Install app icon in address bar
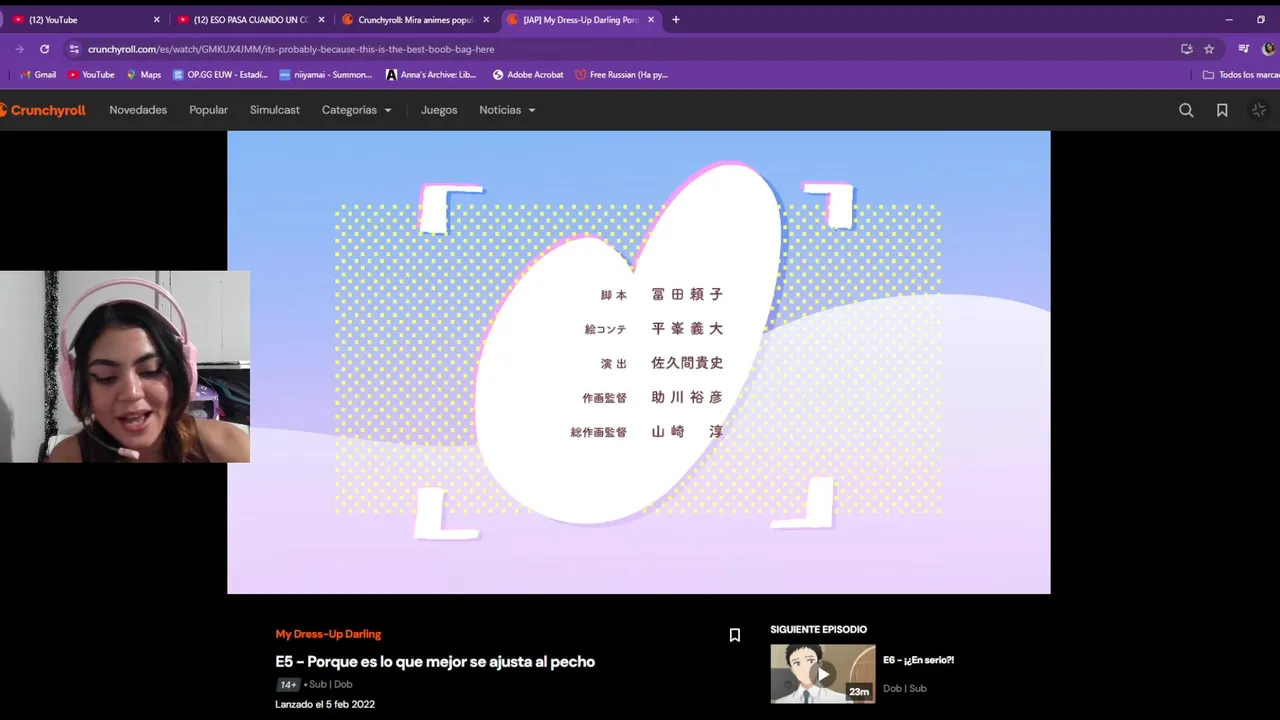 [1187, 49]
